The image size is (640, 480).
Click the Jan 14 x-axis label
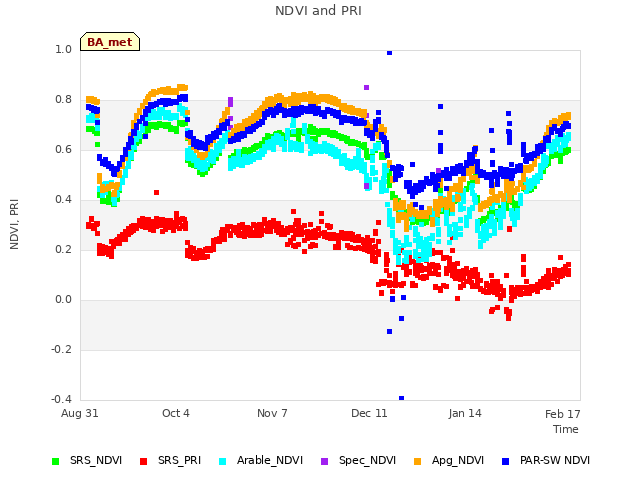point(465,413)
